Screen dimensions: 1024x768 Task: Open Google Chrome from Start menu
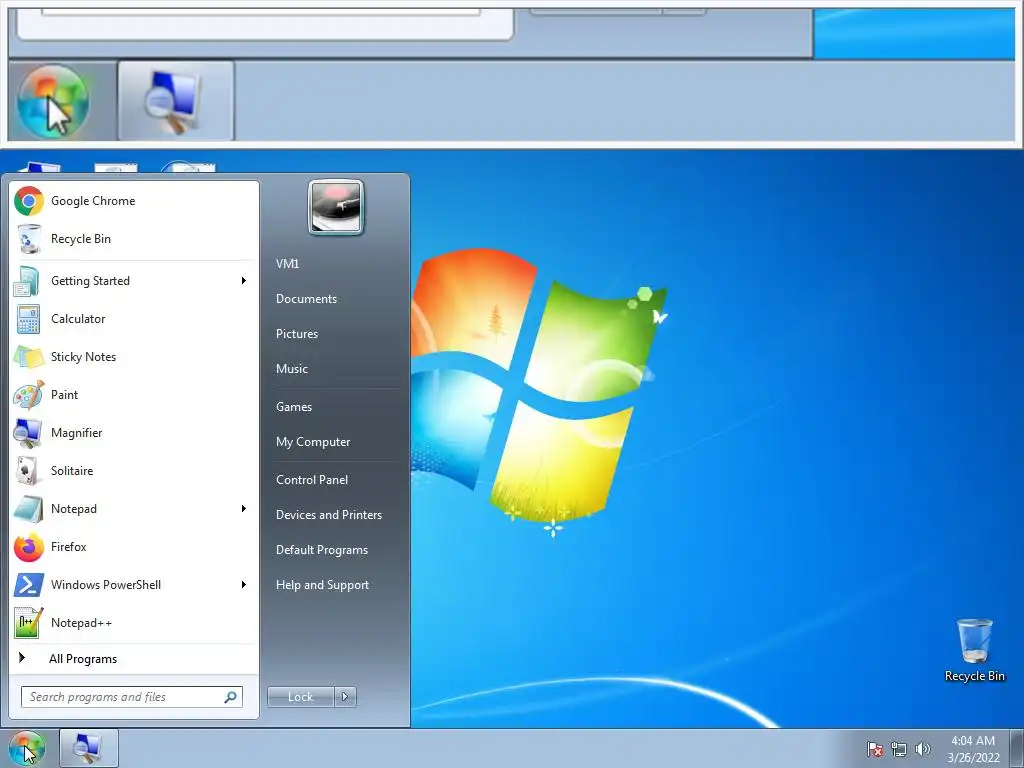[135, 201]
